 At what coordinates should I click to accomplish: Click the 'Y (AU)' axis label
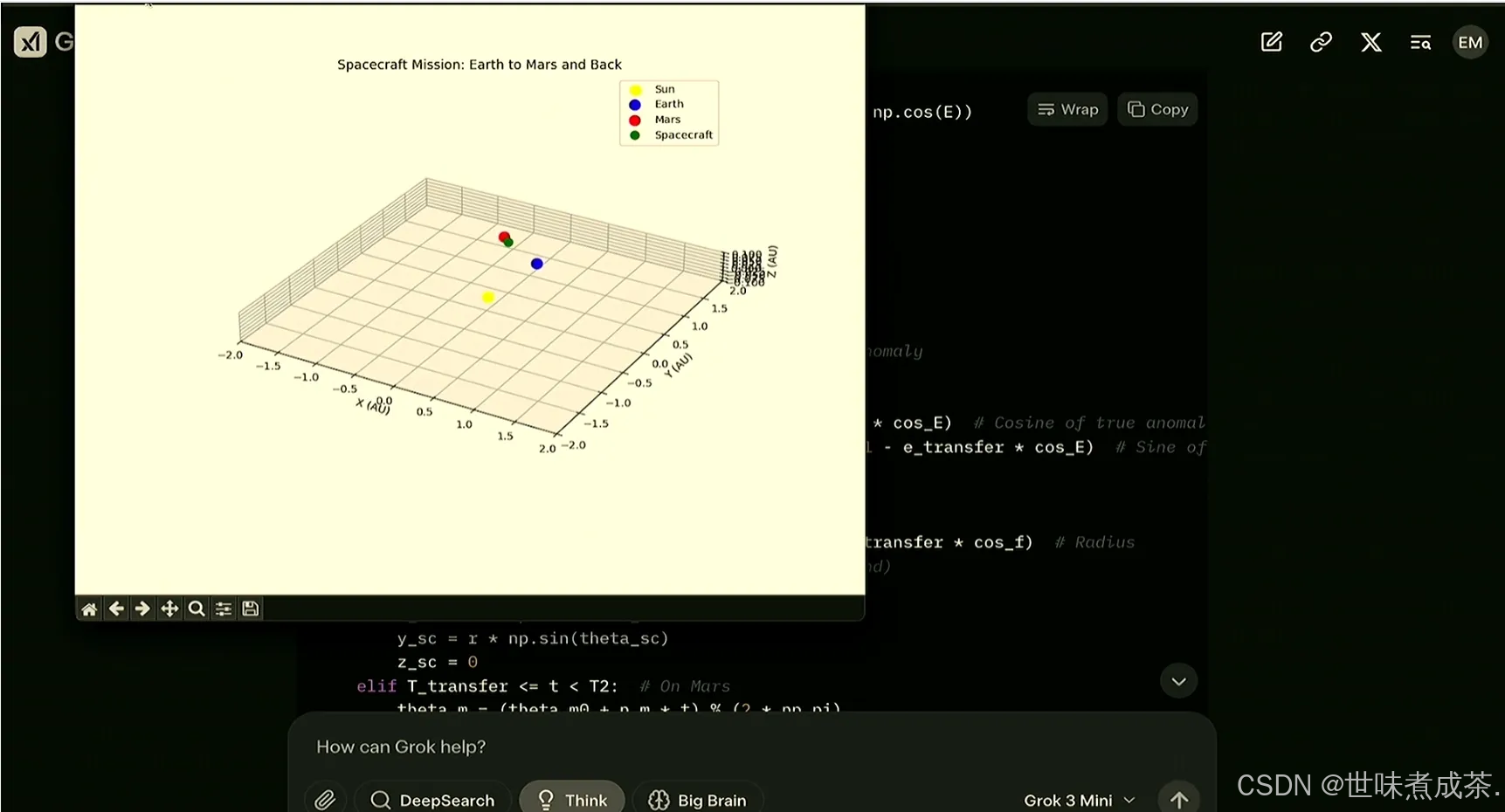[x=679, y=365]
